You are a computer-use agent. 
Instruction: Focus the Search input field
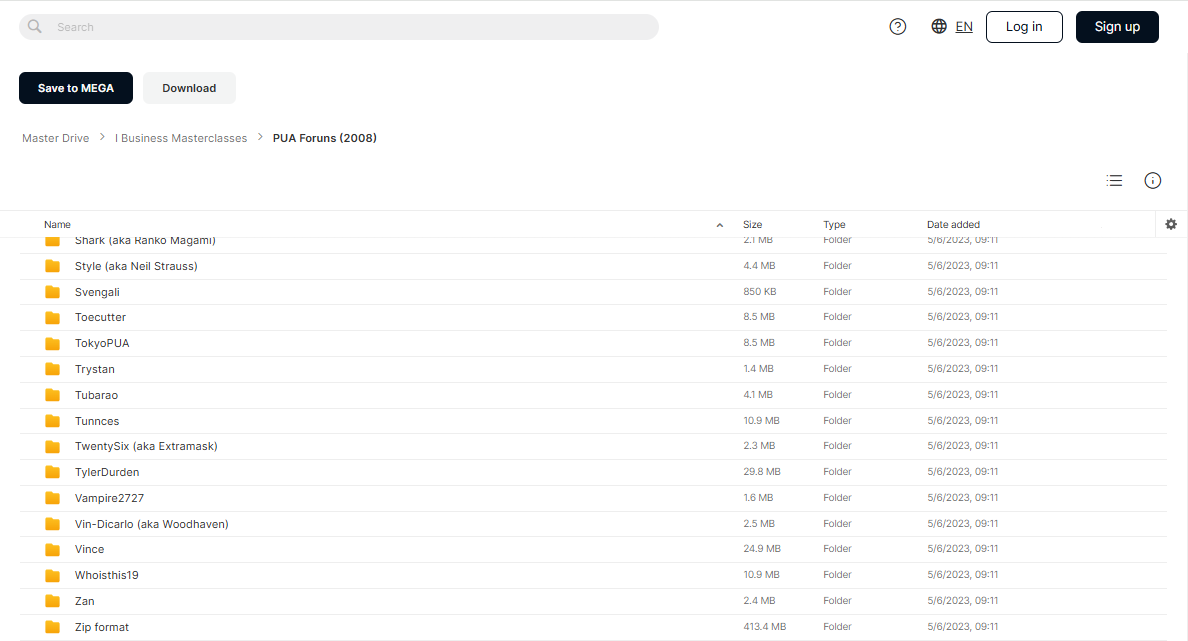click(x=339, y=27)
